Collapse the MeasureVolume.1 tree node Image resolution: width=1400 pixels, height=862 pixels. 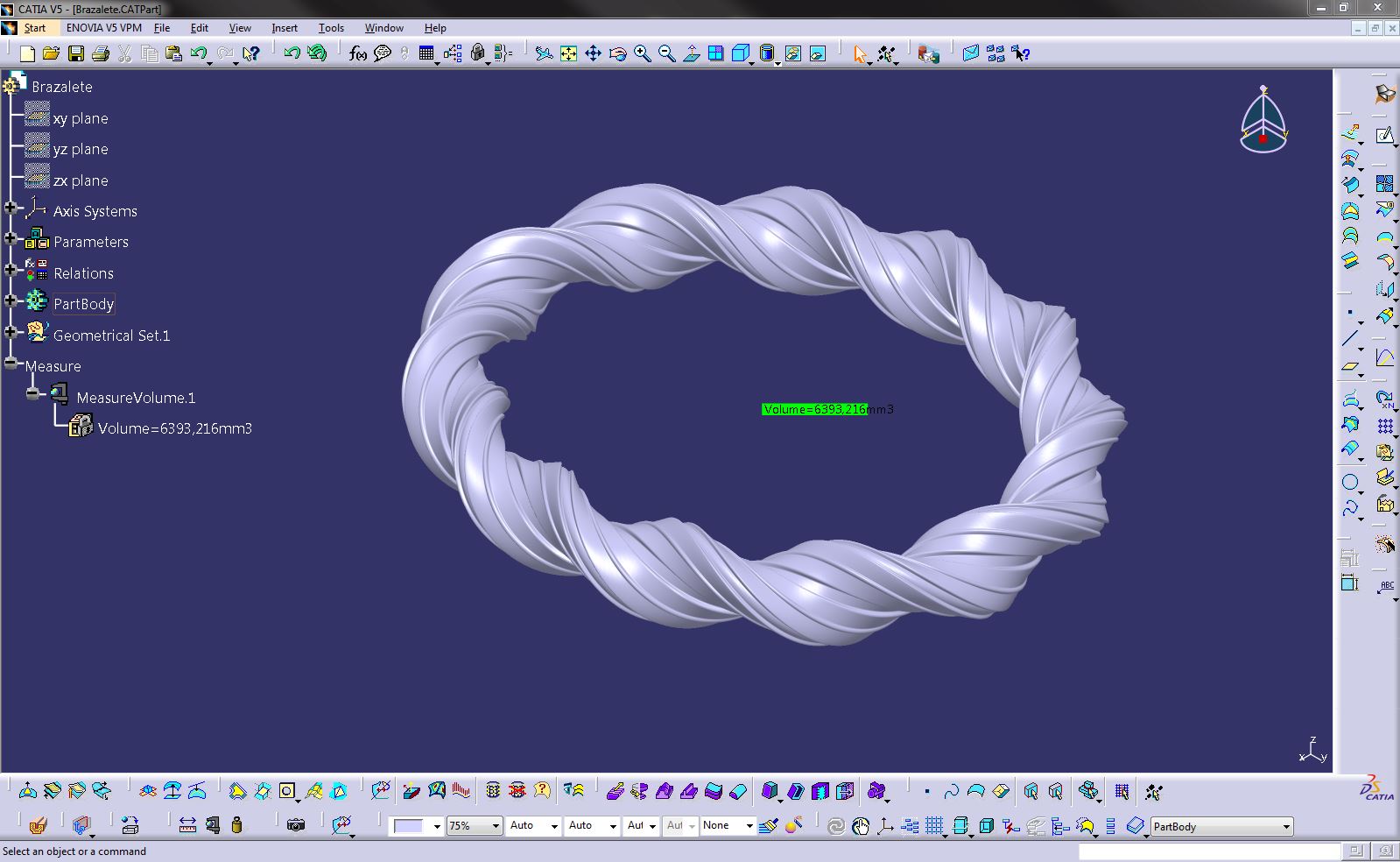(x=33, y=394)
